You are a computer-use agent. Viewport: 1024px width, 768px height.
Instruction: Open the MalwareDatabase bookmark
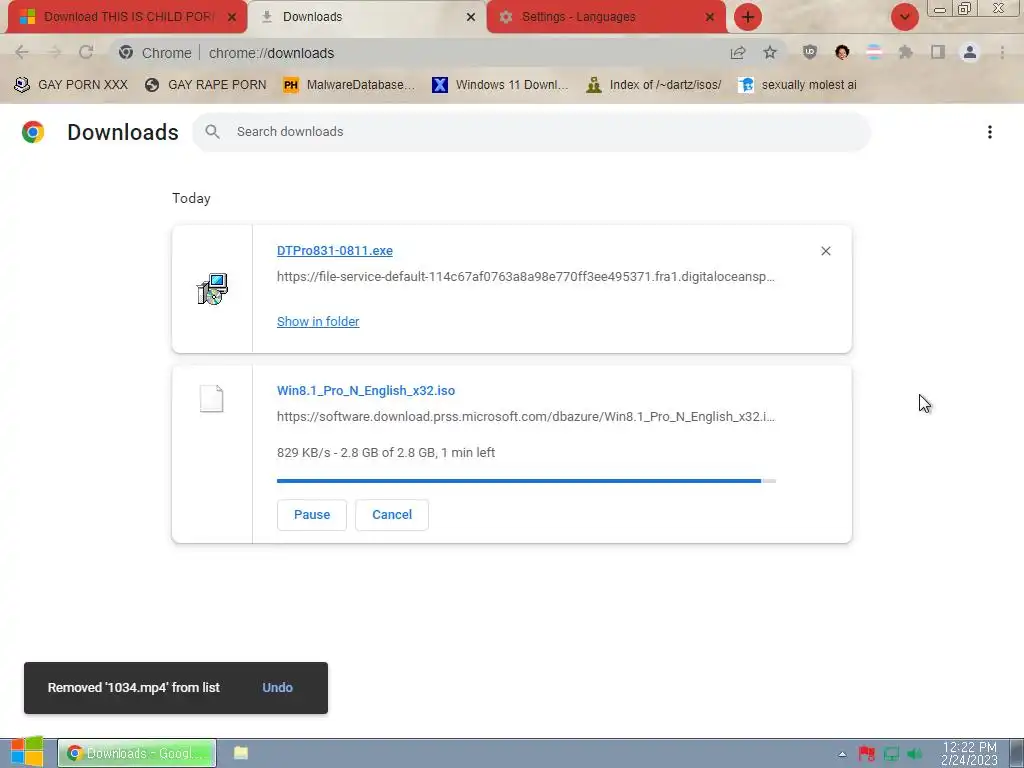click(349, 85)
